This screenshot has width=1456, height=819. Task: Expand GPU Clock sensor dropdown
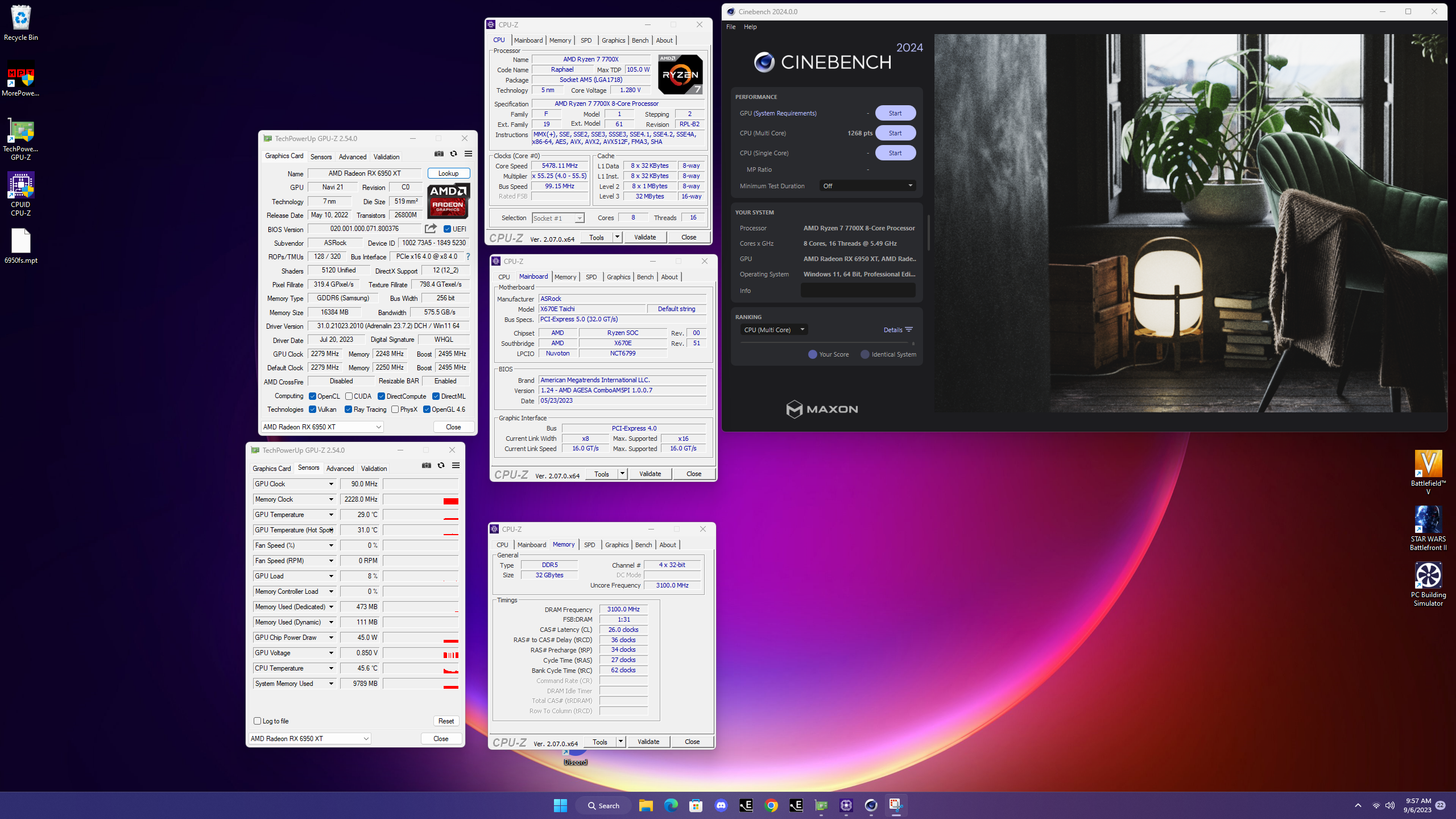coord(331,484)
